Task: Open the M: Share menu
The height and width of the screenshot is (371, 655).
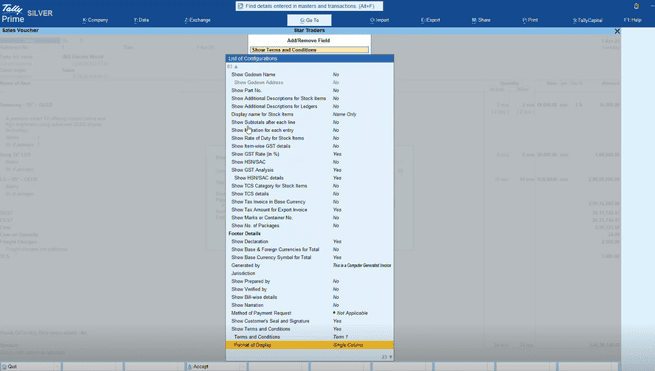Action: tap(481, 20)
